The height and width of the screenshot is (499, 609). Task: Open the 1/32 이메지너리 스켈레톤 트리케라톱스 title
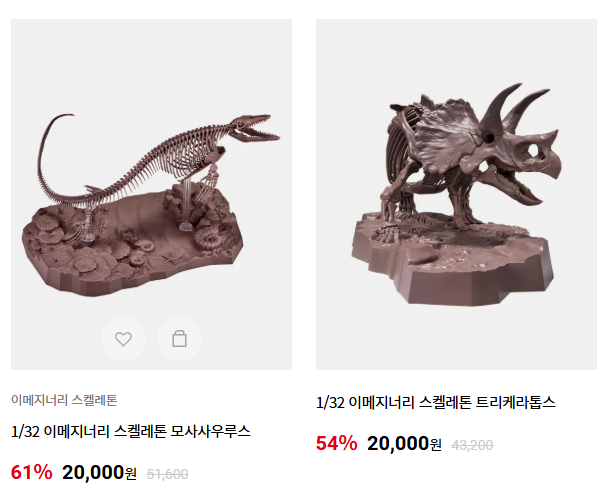click(436, 402)
